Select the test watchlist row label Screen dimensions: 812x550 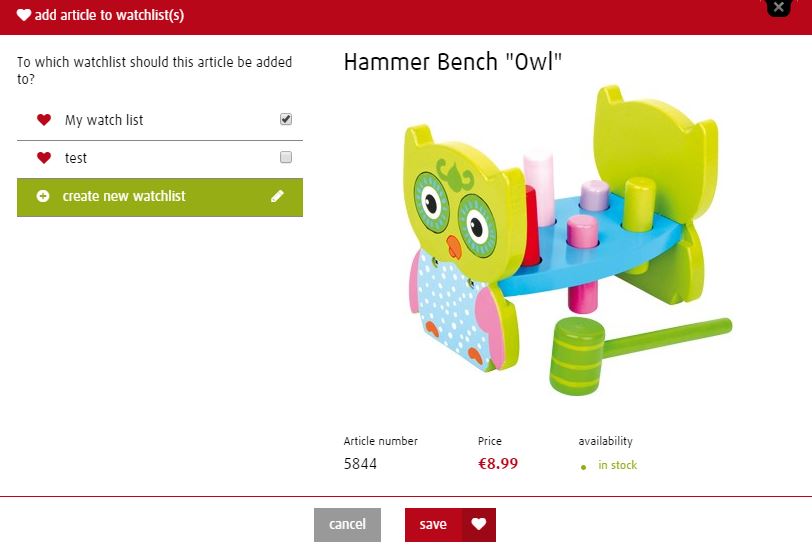76,158
